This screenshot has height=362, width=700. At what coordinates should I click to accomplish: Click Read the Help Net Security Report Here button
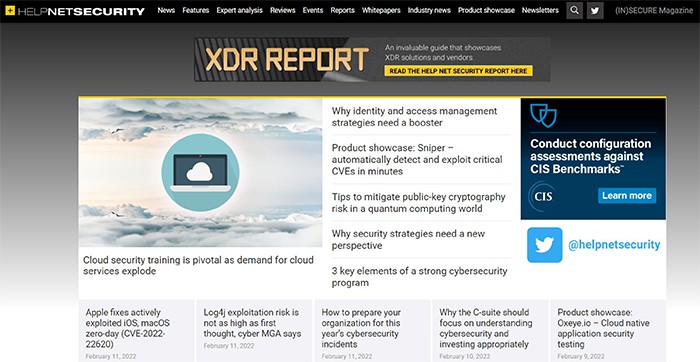point(458,71)
